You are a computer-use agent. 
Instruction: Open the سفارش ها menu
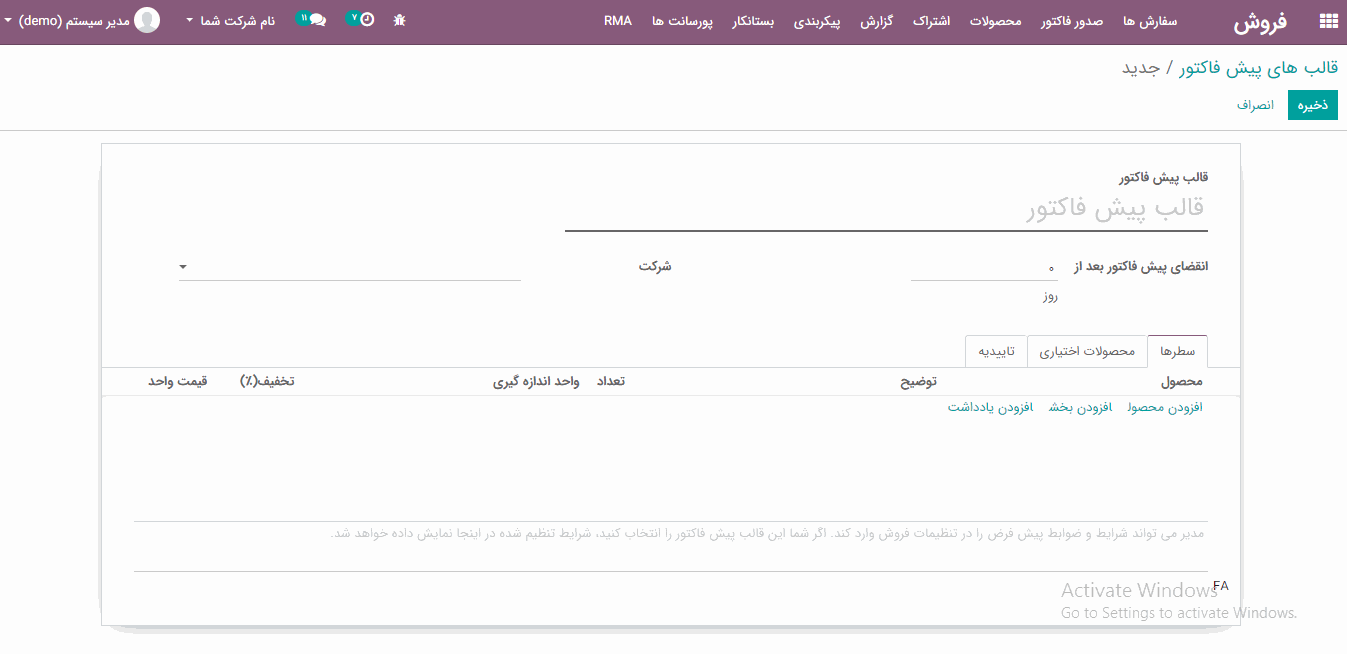[x=1150, y=21]
